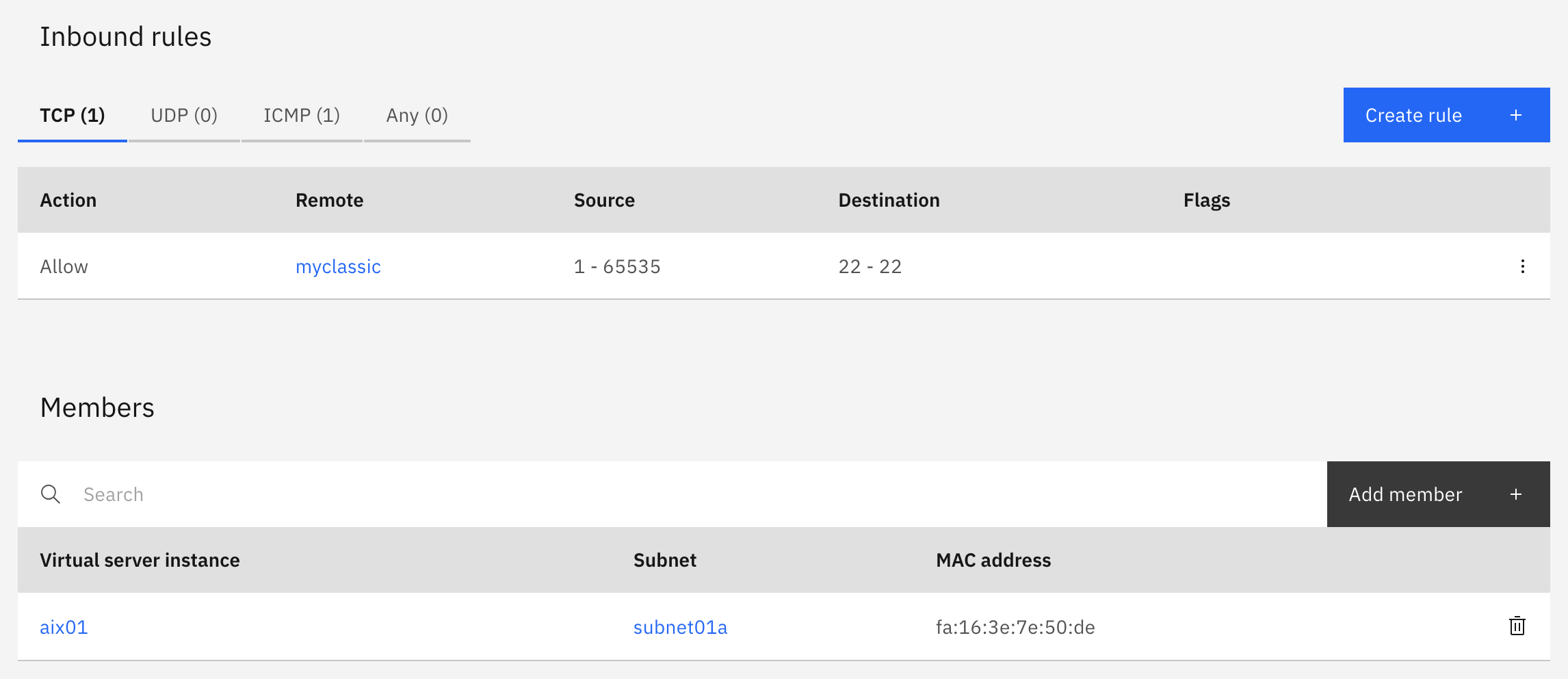Click plus icon on Create rule button
This screenshot has width=1568, height=679.
[1515, 115]
